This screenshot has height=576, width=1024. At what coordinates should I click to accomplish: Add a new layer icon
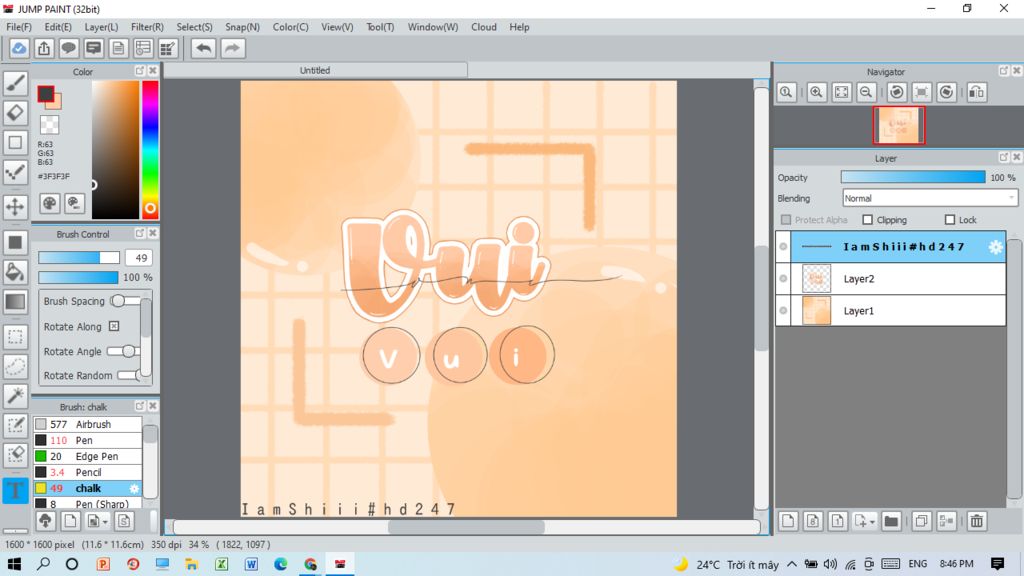[x=788, y=521]
